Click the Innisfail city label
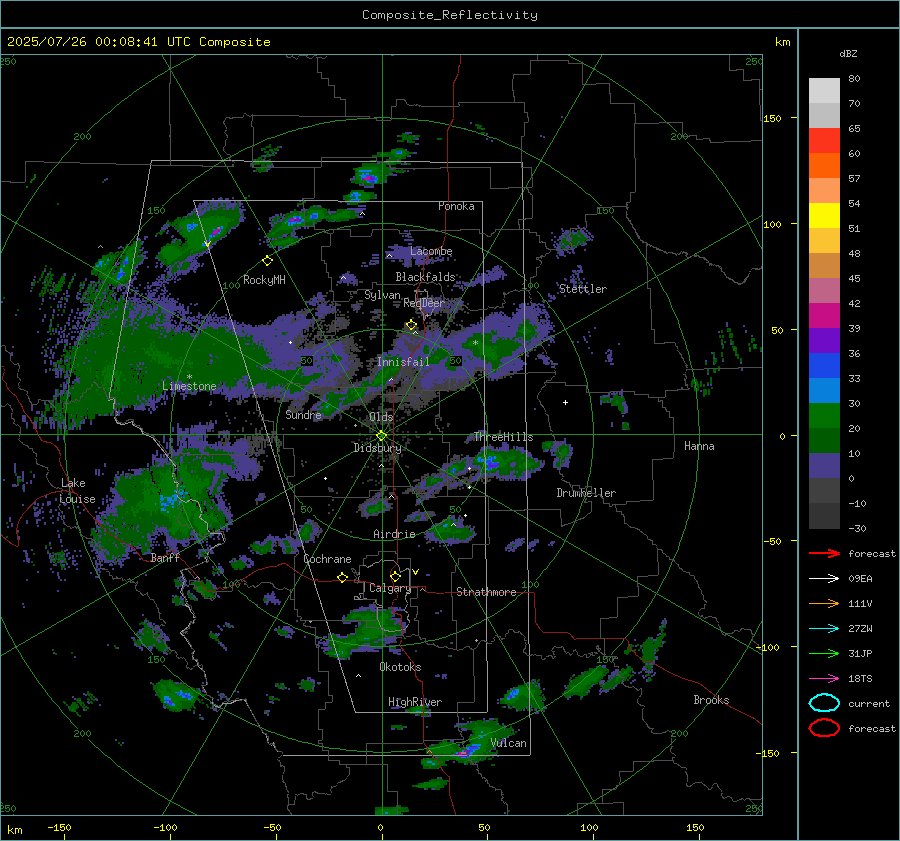This screenshot has height=841, width=900. click(403, 362)
